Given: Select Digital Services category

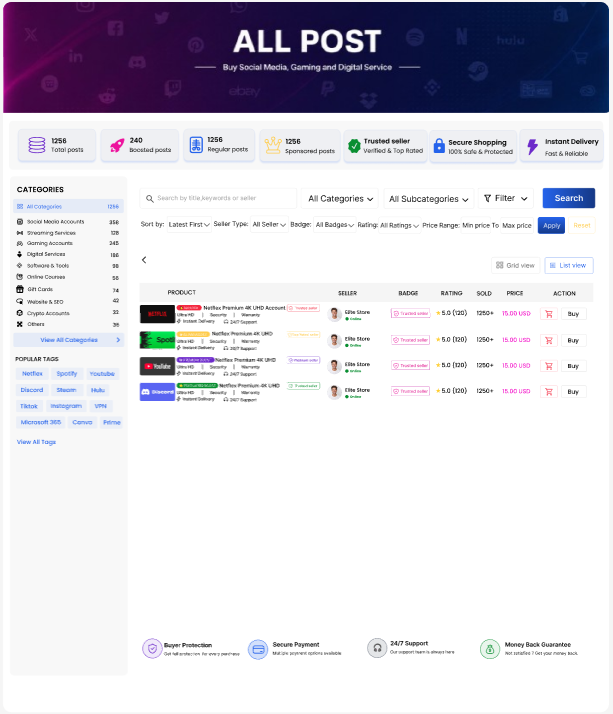Looking at the screenshot, I should (x=68, y=254).
